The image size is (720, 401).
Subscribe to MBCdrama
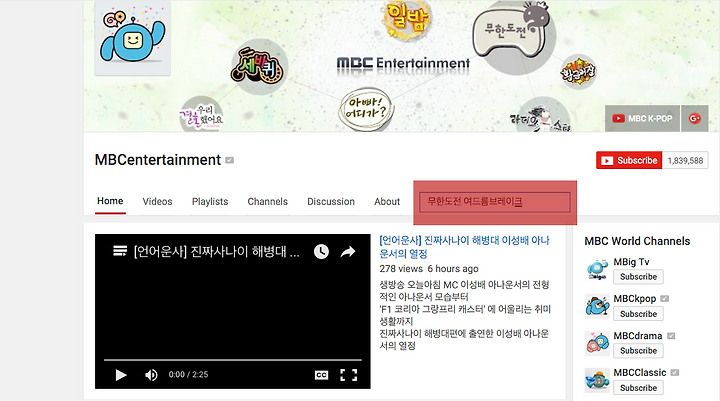[638, 350]
